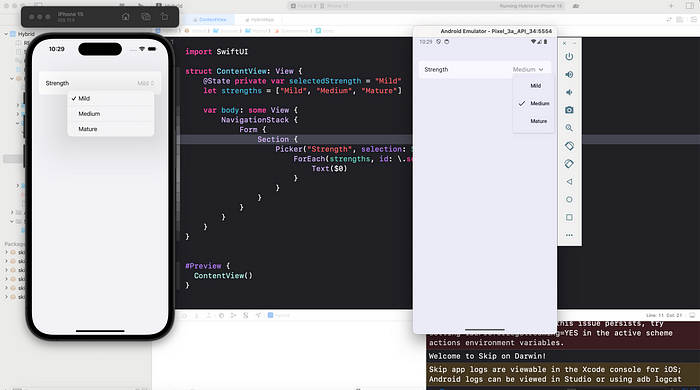The image size is (700, 390).
Task: Open the emulator more options ellipsis
Action: point(569,235)
